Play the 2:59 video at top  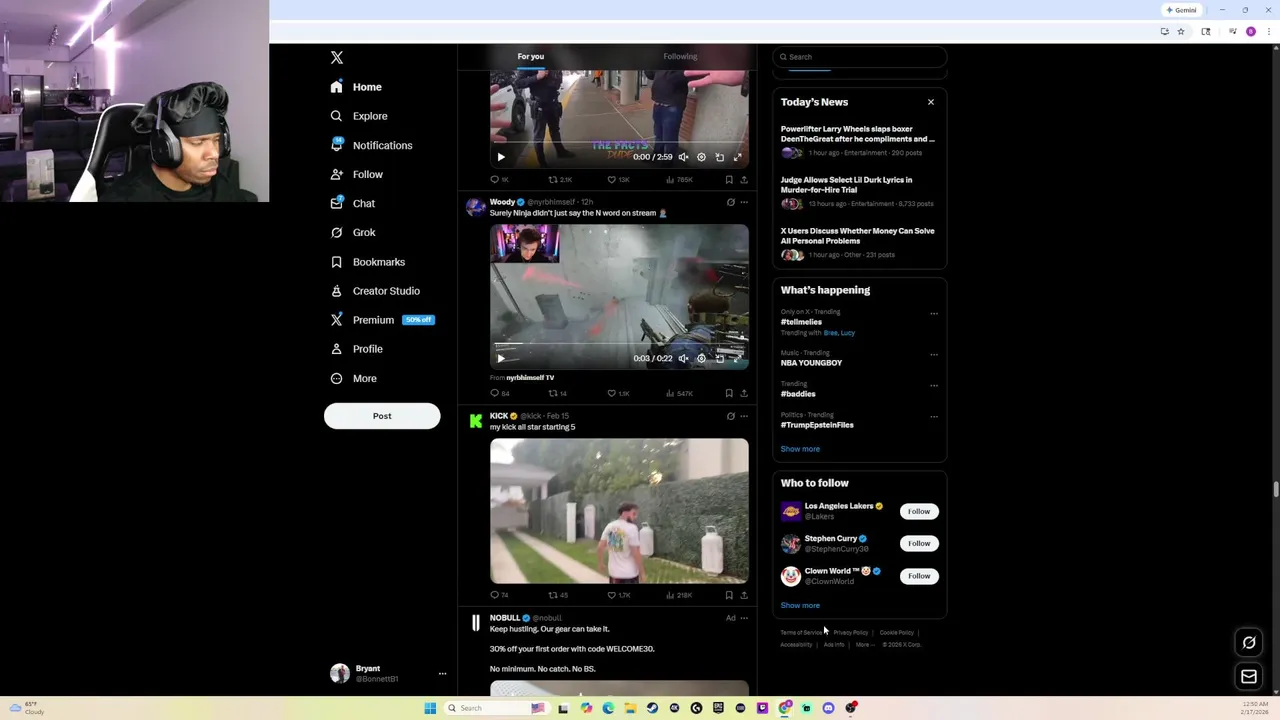point(501,157)
